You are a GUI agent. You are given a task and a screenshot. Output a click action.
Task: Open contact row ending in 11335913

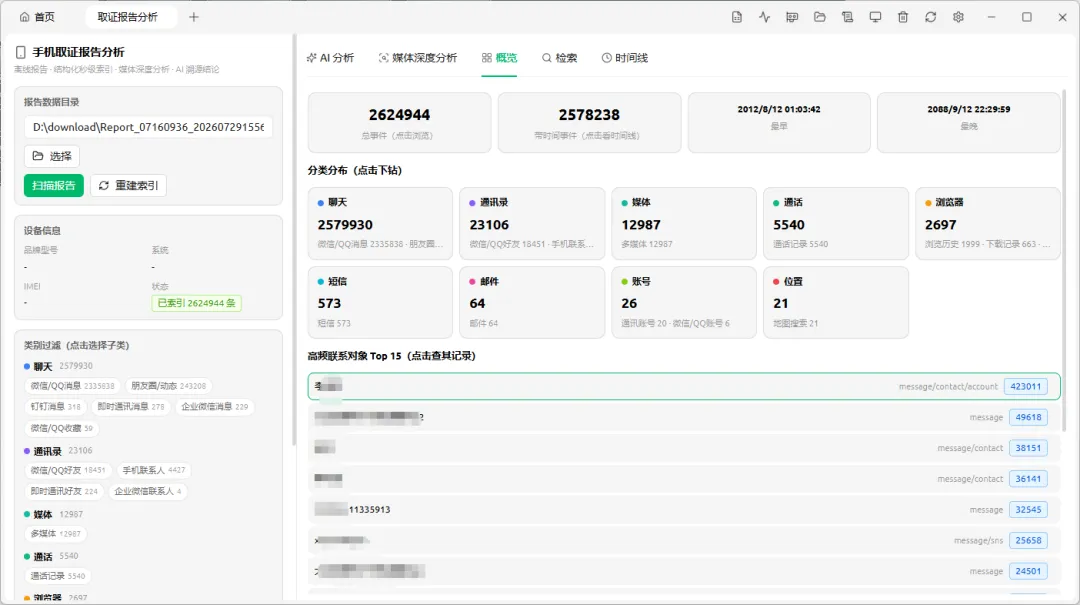coord(684,510)
